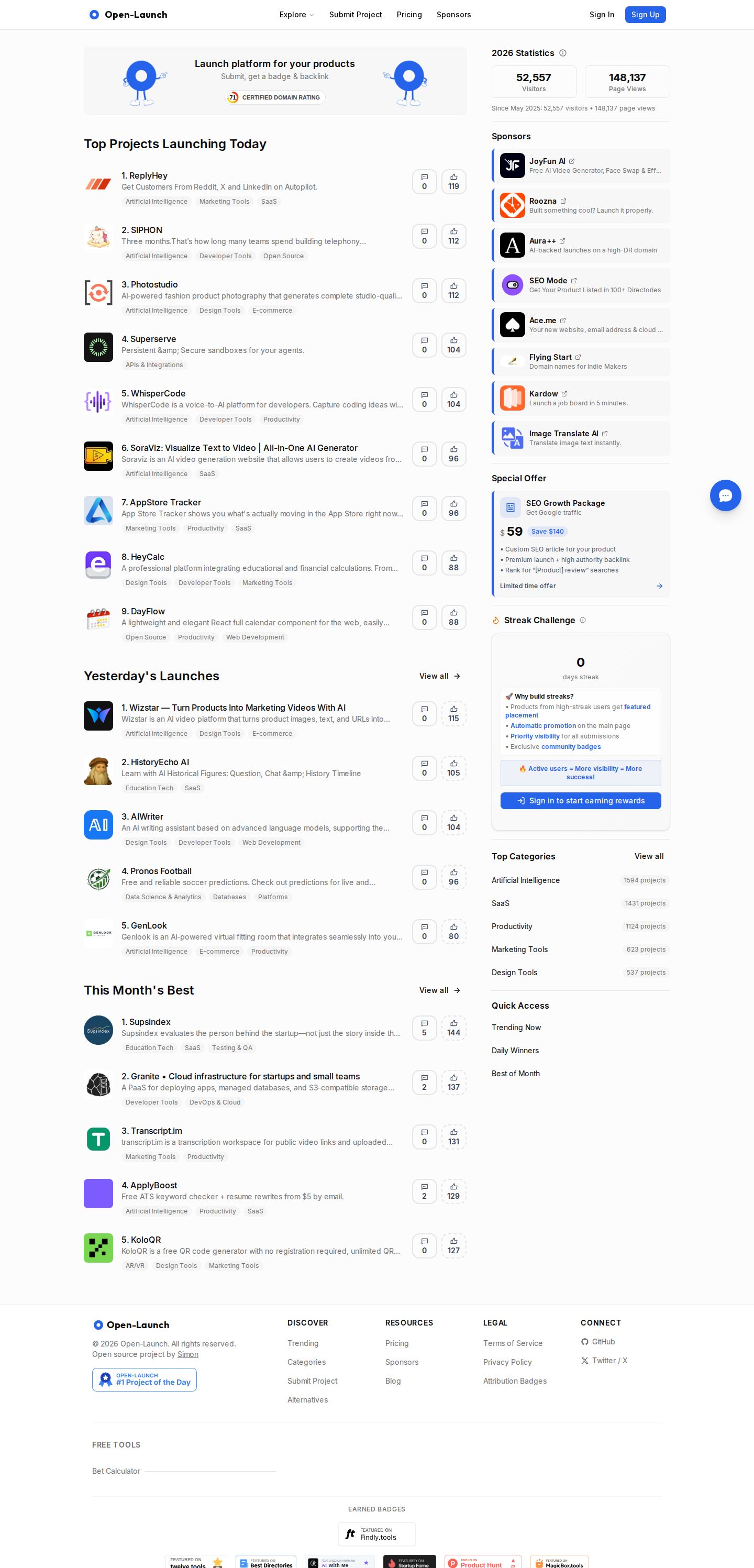Viewport: 754px width, 1568px height.
Task: Click the 2026 Statistics info icon
Action: pyautogui.click(x=563, y=53)
